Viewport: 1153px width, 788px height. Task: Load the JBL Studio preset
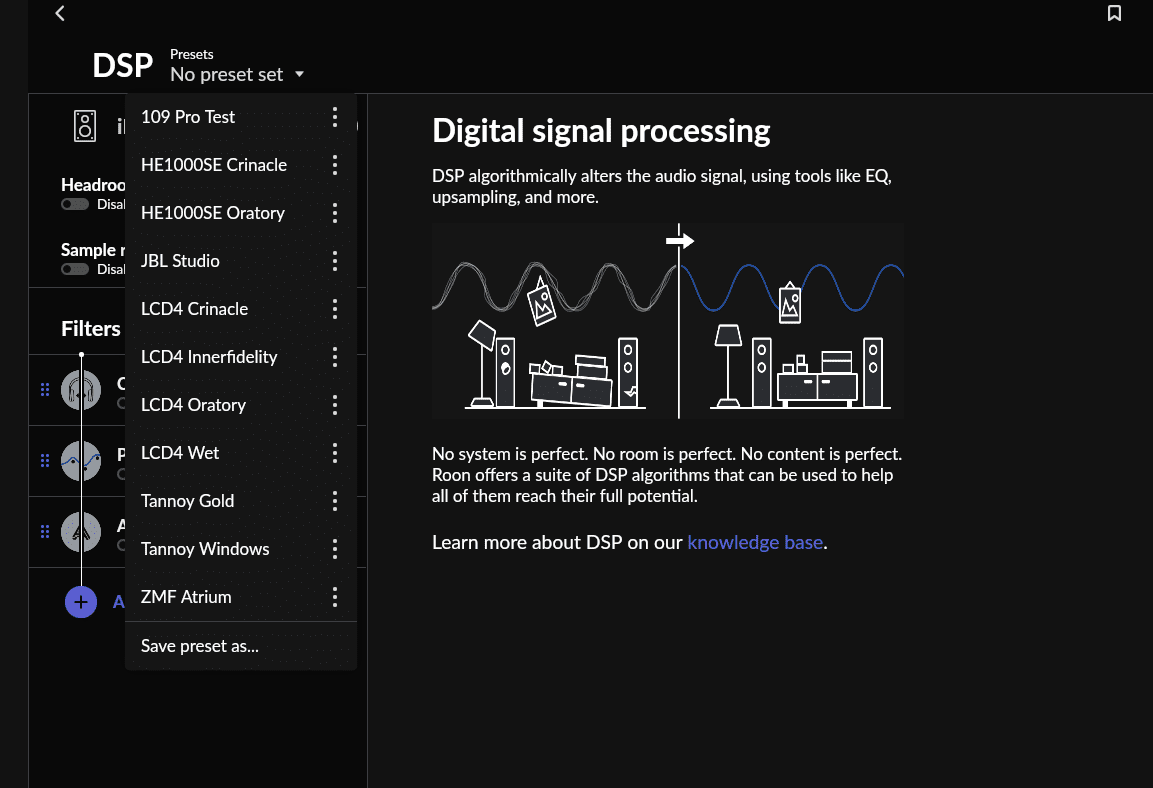pos(179,261)
